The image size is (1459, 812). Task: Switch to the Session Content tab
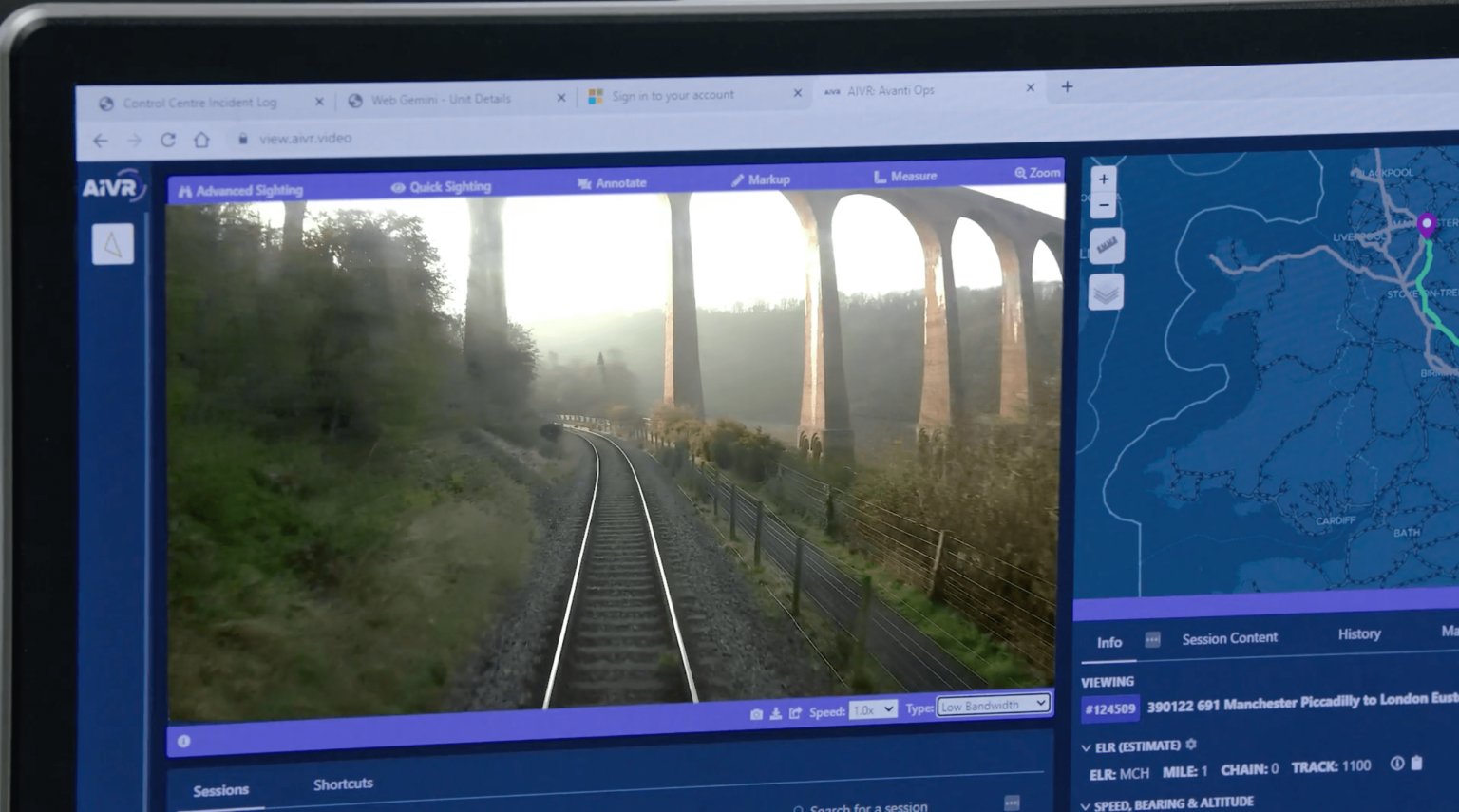(x=1229, y=637)
